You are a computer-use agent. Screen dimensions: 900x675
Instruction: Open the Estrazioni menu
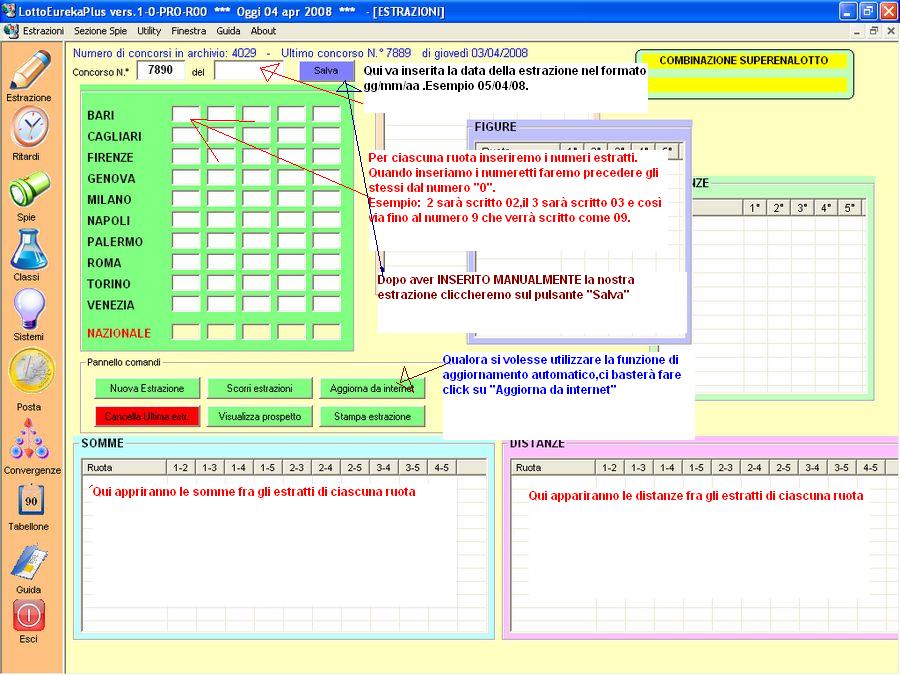click(x=44, y=31)
